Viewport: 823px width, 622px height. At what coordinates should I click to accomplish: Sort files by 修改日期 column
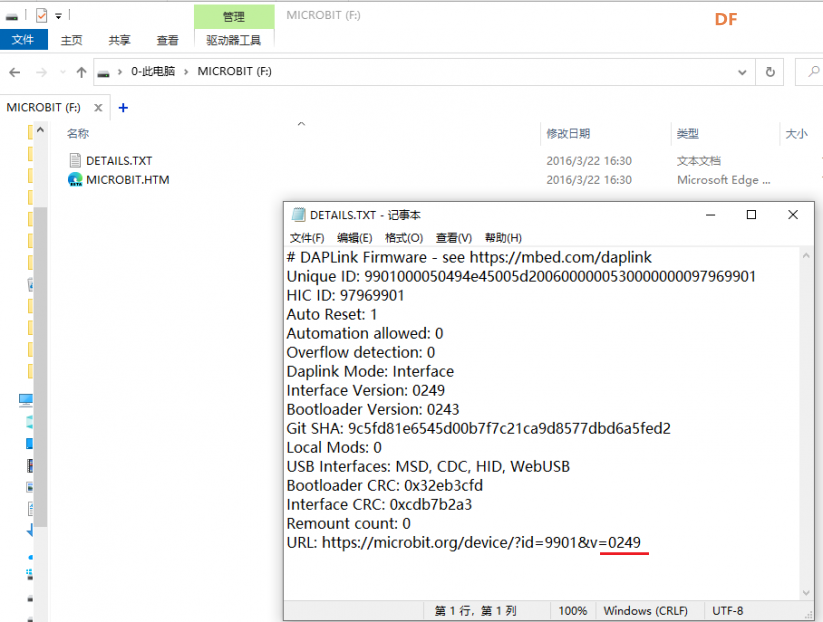[568, 133]
